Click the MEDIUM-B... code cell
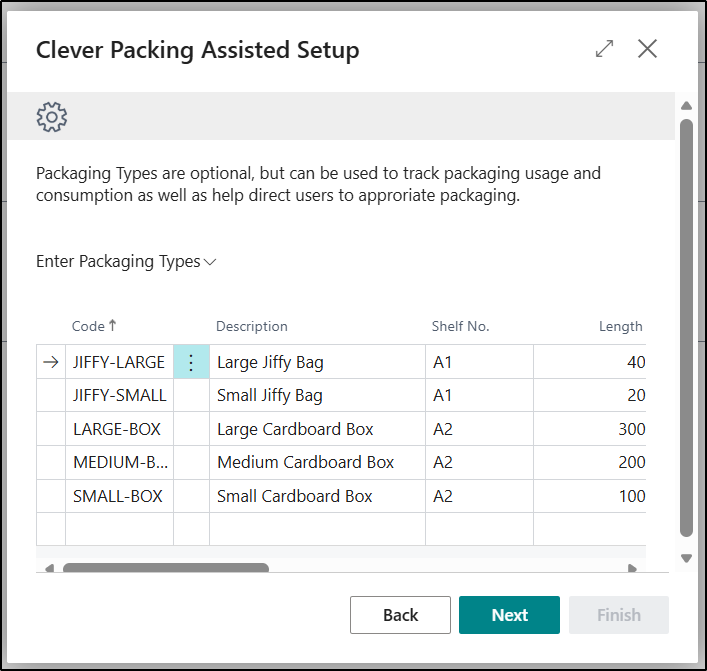707x671 pixels. (119, 463)
